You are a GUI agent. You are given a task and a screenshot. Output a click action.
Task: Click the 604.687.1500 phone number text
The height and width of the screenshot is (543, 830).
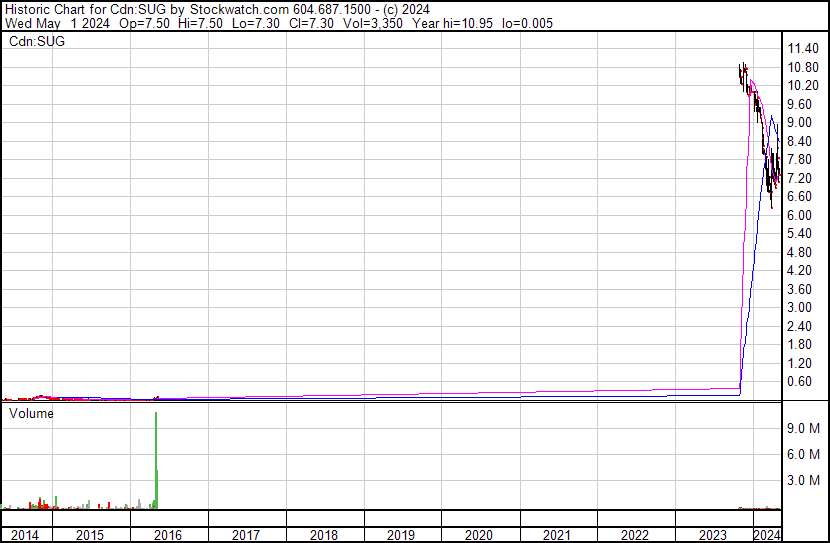(332, 10)
